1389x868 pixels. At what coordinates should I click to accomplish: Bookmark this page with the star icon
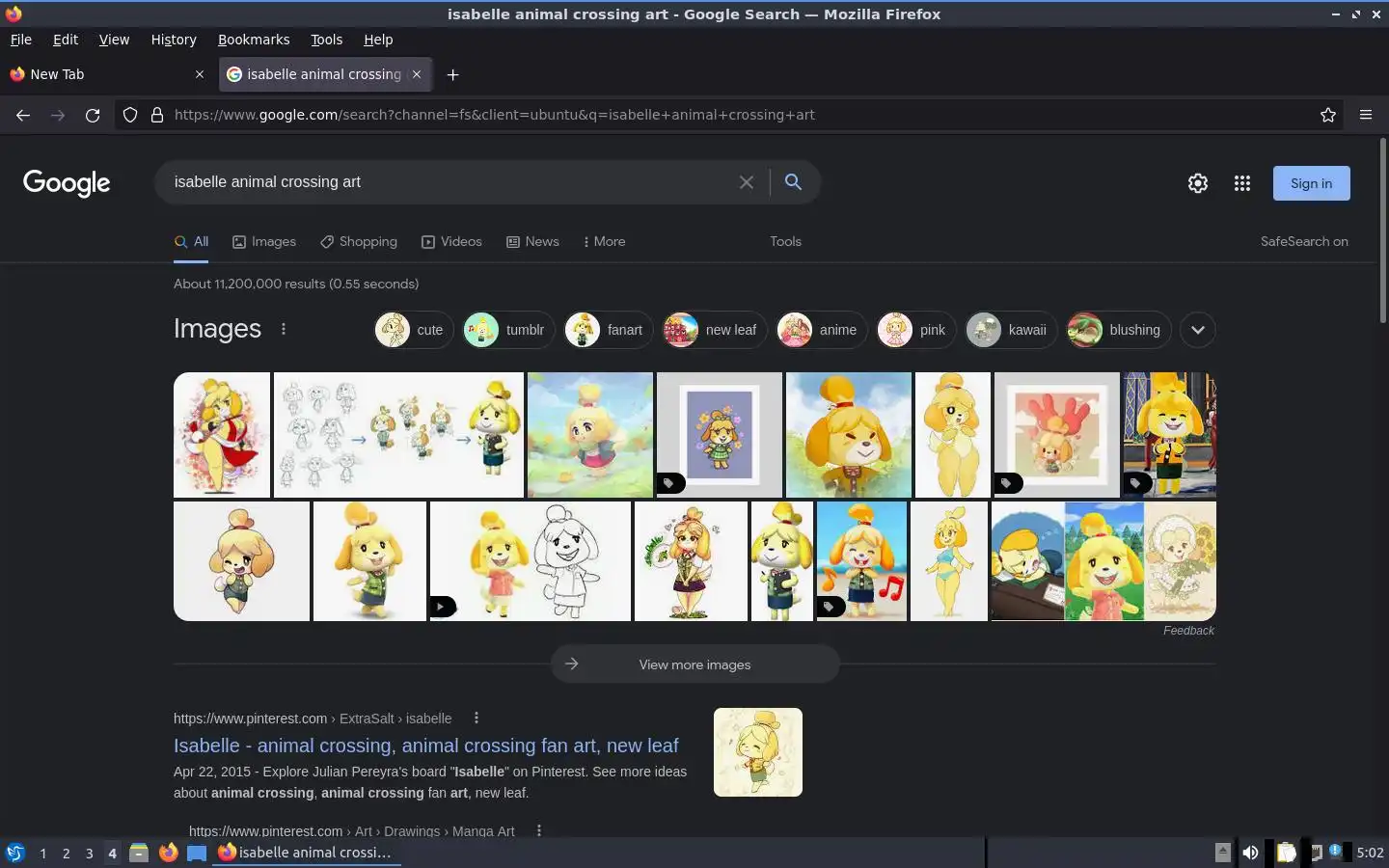click(x=1328, y=115)
